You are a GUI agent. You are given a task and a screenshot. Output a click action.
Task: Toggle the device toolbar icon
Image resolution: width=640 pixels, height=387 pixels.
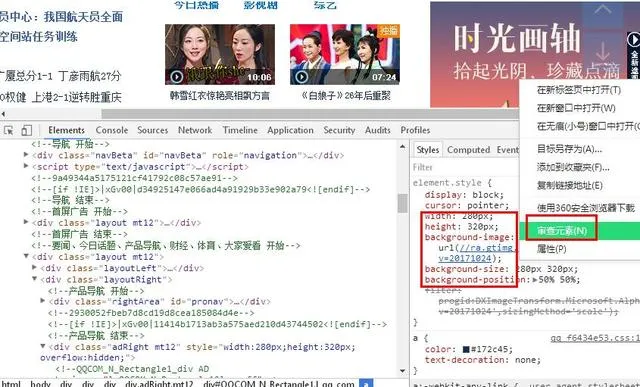click(27, 130)
